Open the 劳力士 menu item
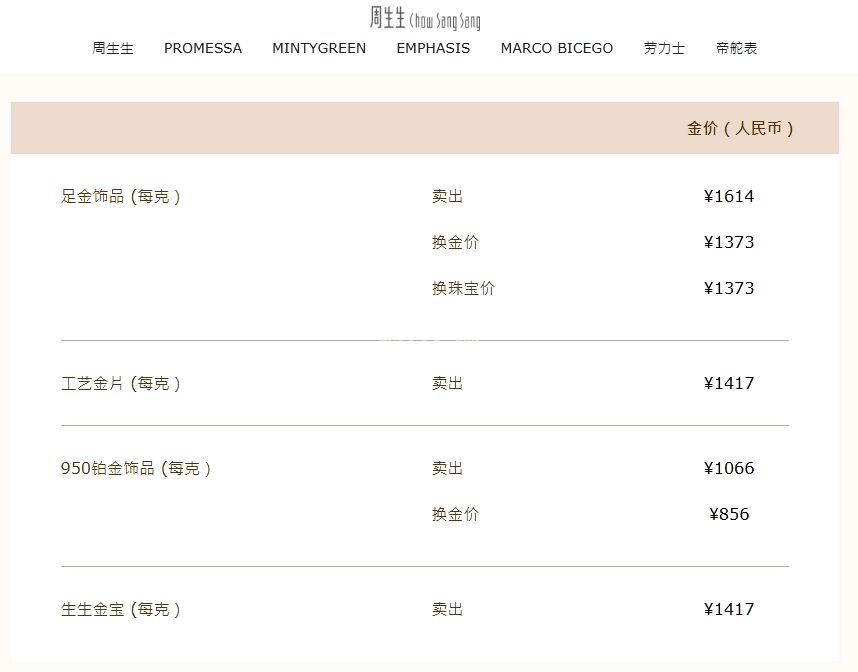Image resolution: width=858 pixels, height=672 pixels. tap(664, 48)
